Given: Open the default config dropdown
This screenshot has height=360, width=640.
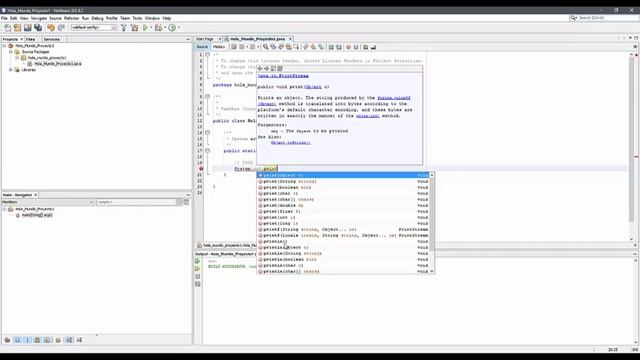Looking at the screenshot, I should point(94,27).
